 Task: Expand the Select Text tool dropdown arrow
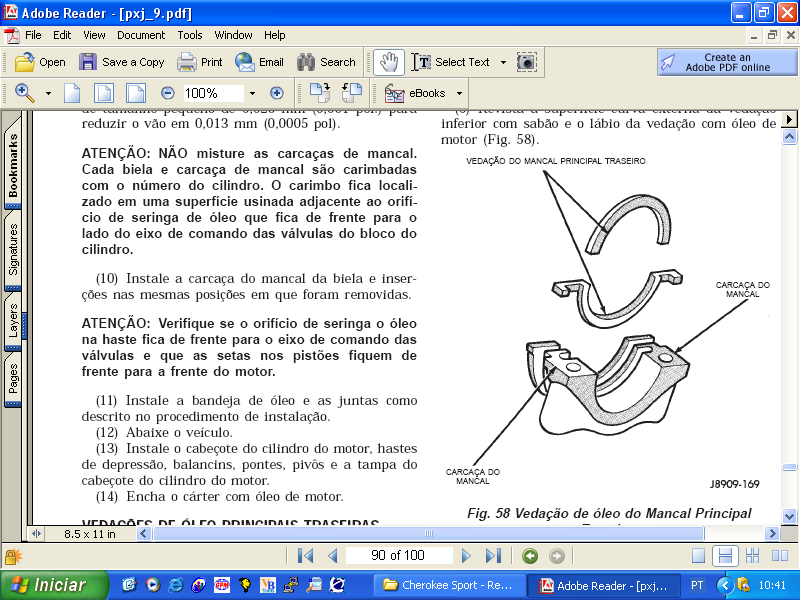(x=503, y=62)
